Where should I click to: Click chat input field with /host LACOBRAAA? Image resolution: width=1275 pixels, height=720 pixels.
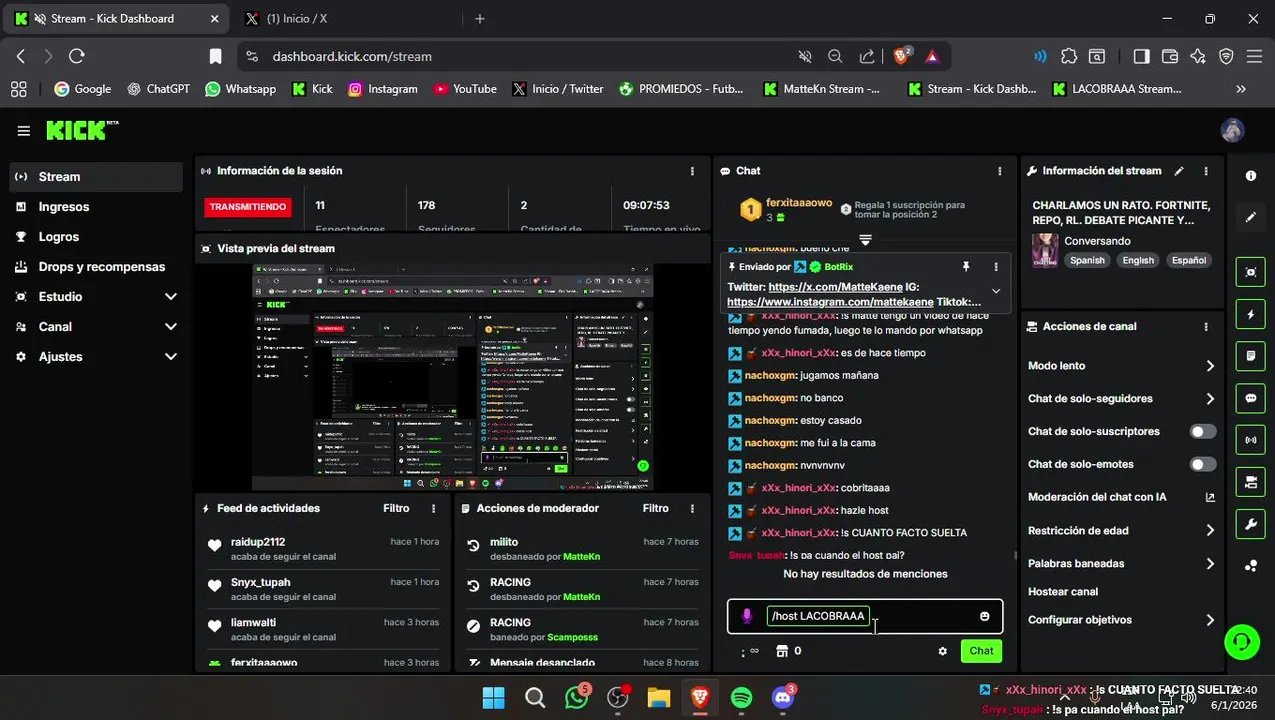click(x=865, y=616)
